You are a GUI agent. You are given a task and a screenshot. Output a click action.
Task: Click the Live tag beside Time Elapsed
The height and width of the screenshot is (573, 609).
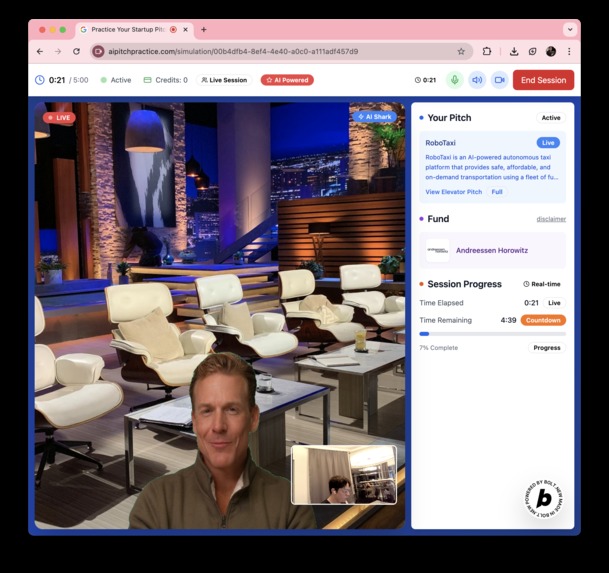click(x=554, y=303)
